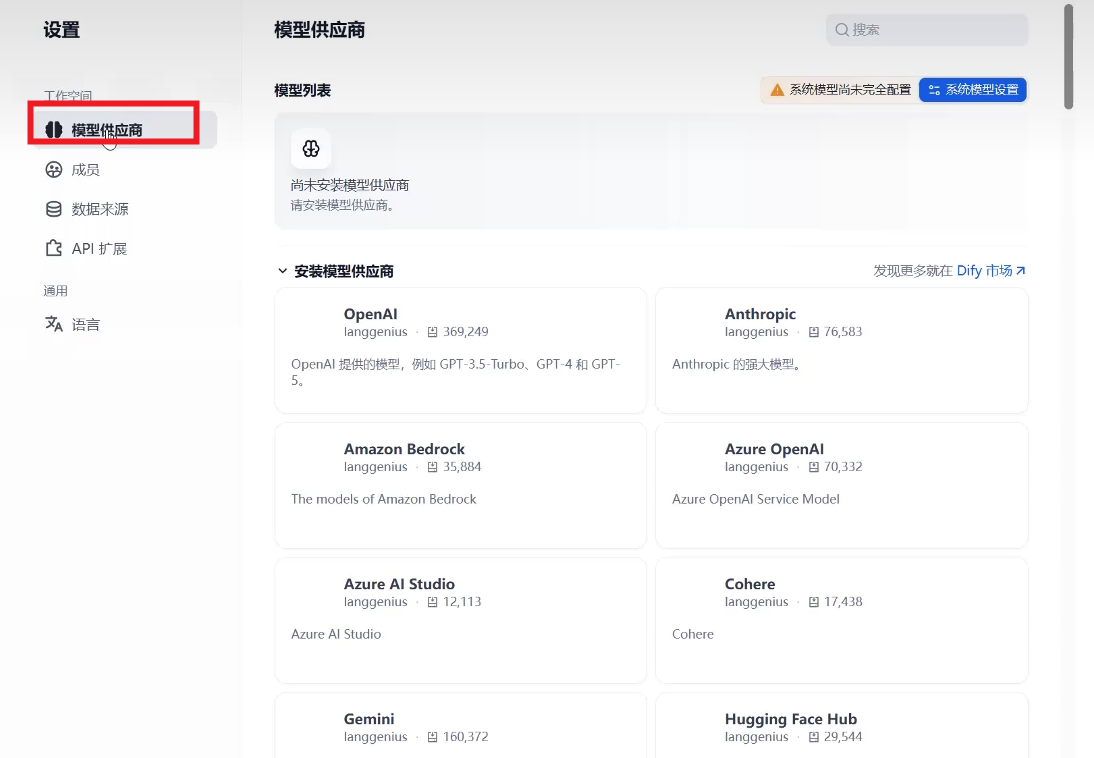Click the 12,113 install count

tap(462, 602)
